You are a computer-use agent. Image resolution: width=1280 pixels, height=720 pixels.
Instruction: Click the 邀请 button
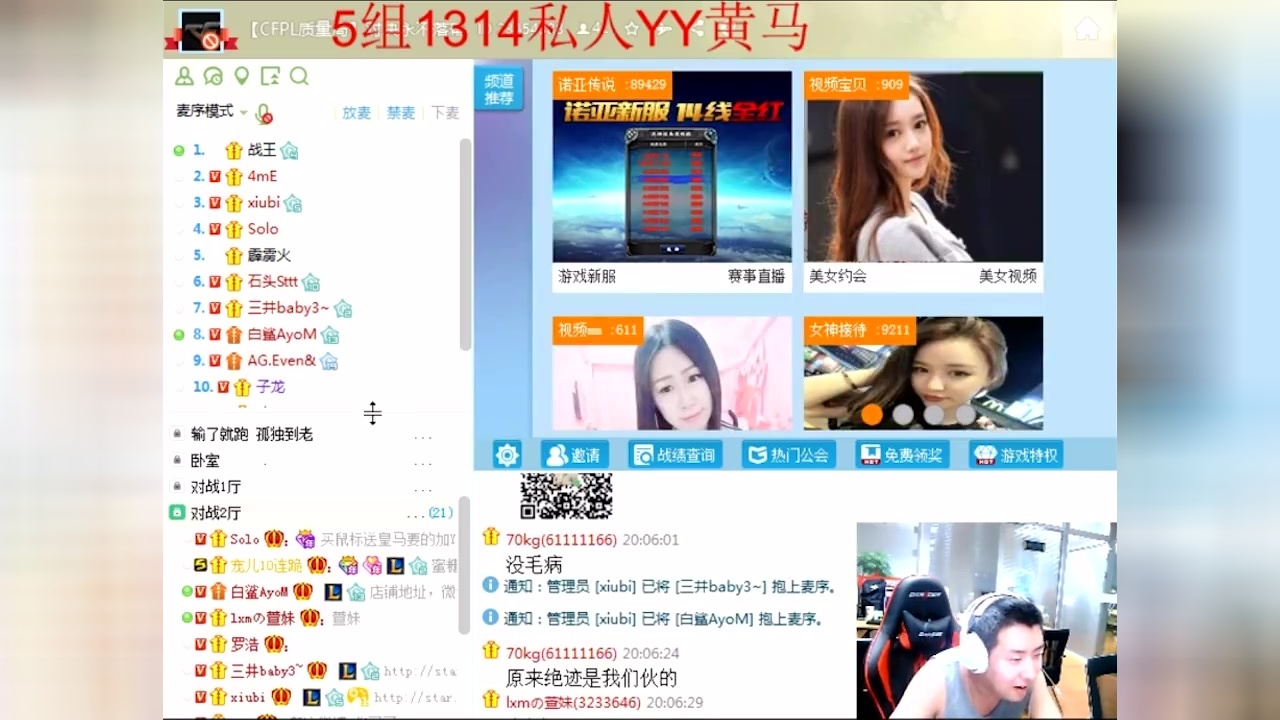pos(575,455)
